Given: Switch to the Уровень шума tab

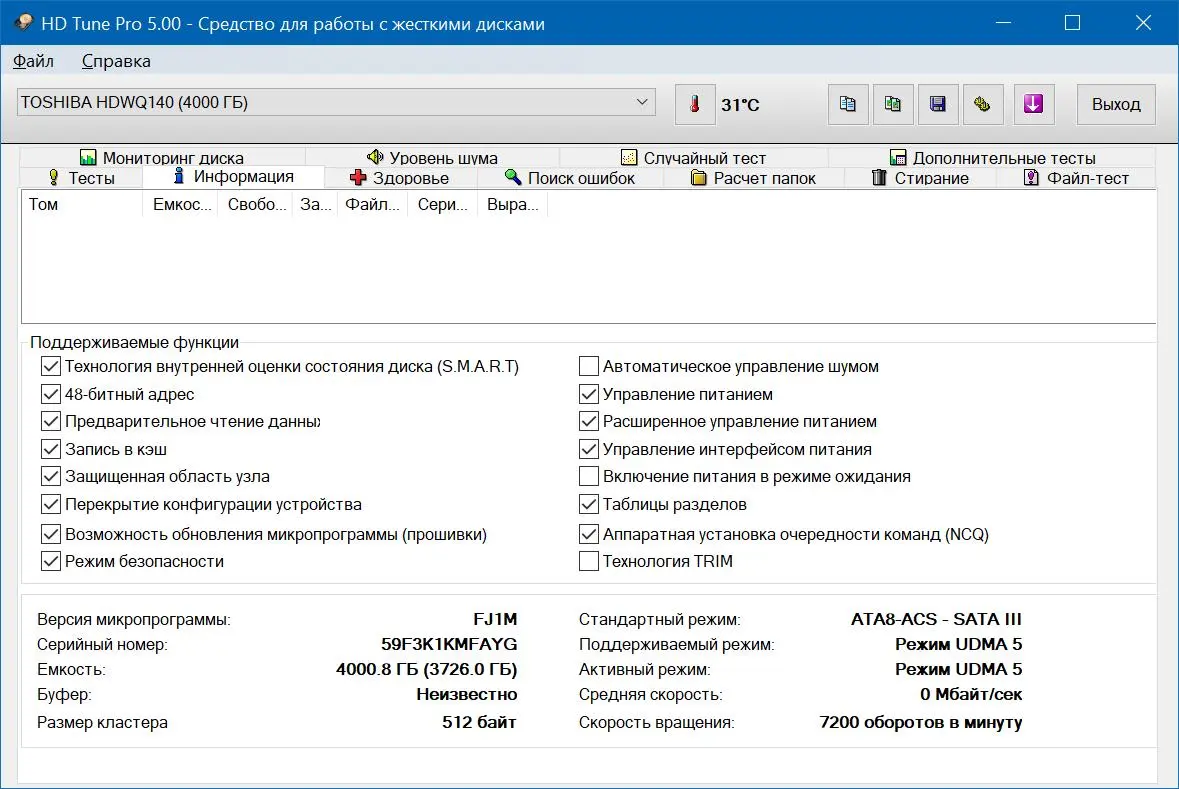Looking at the screenshot, I should (x=432, y=157).
